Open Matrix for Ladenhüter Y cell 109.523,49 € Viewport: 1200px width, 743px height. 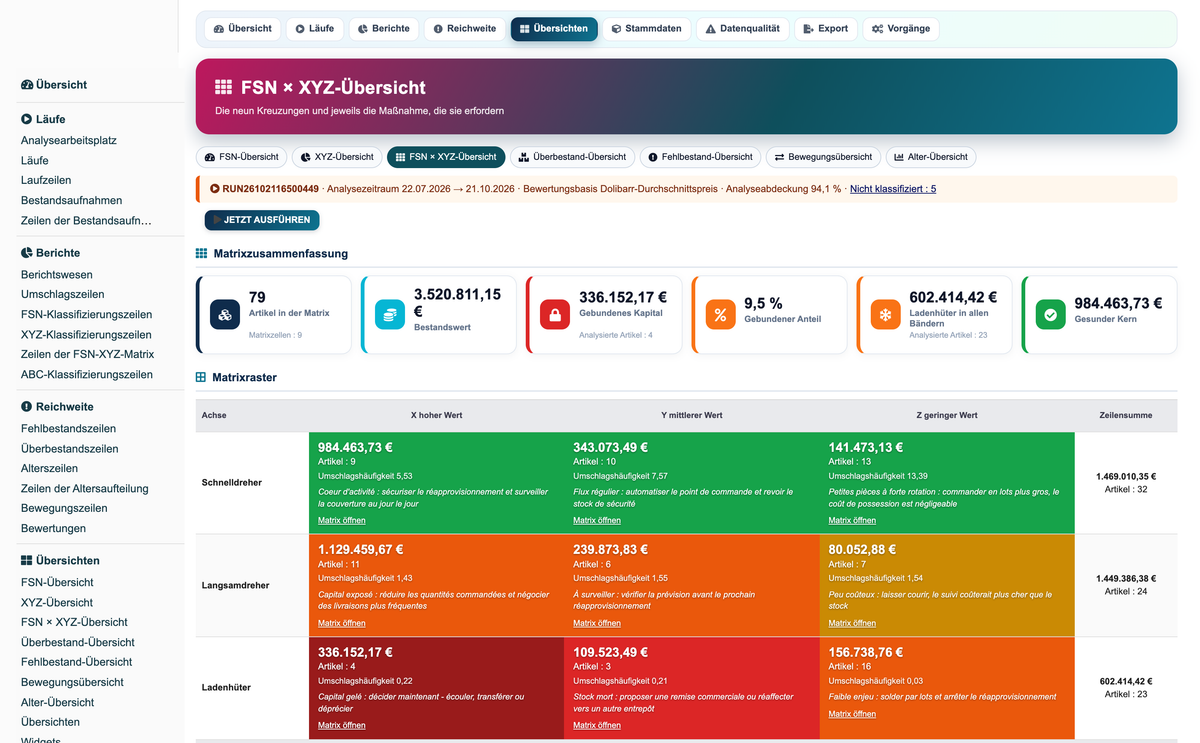(597, 725)
